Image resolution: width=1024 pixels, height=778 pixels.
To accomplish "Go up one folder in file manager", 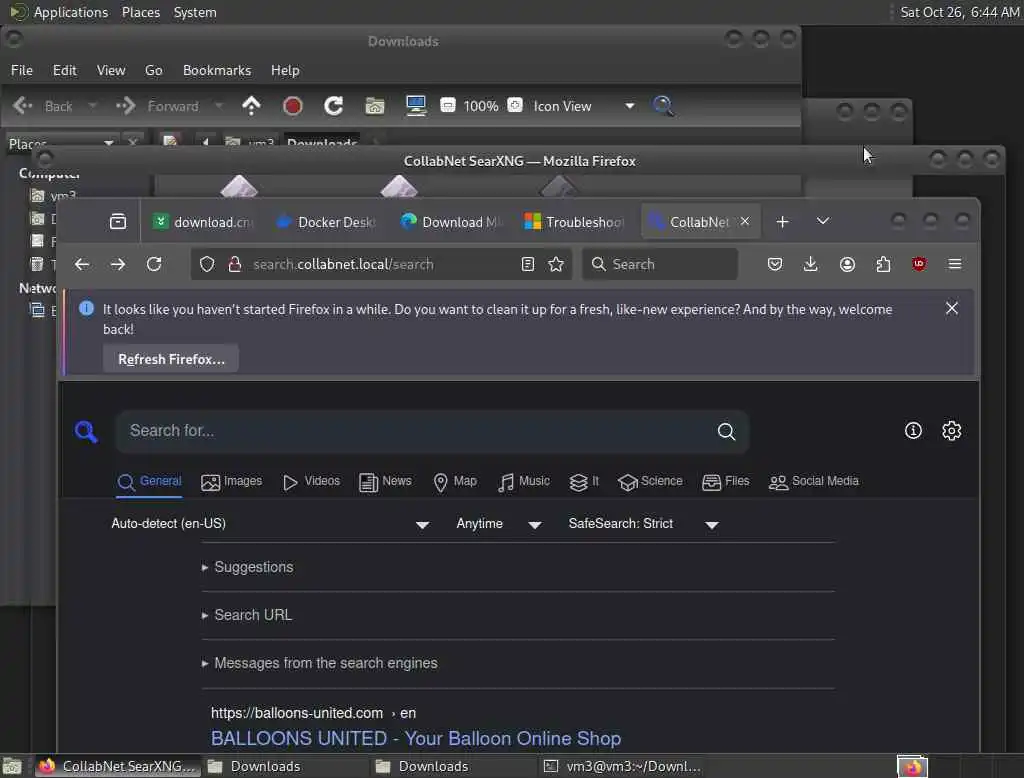I will 251,106.
